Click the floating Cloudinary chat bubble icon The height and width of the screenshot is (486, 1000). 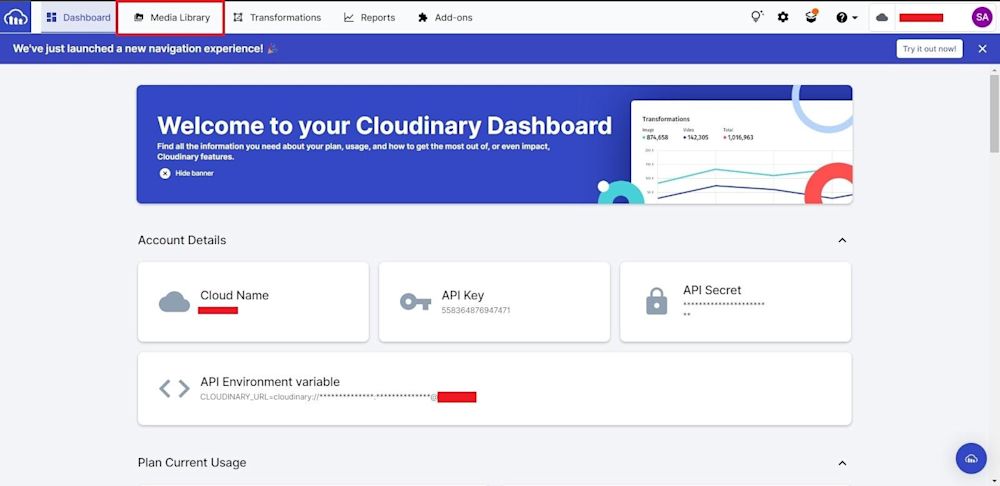(x=970, y=458)
